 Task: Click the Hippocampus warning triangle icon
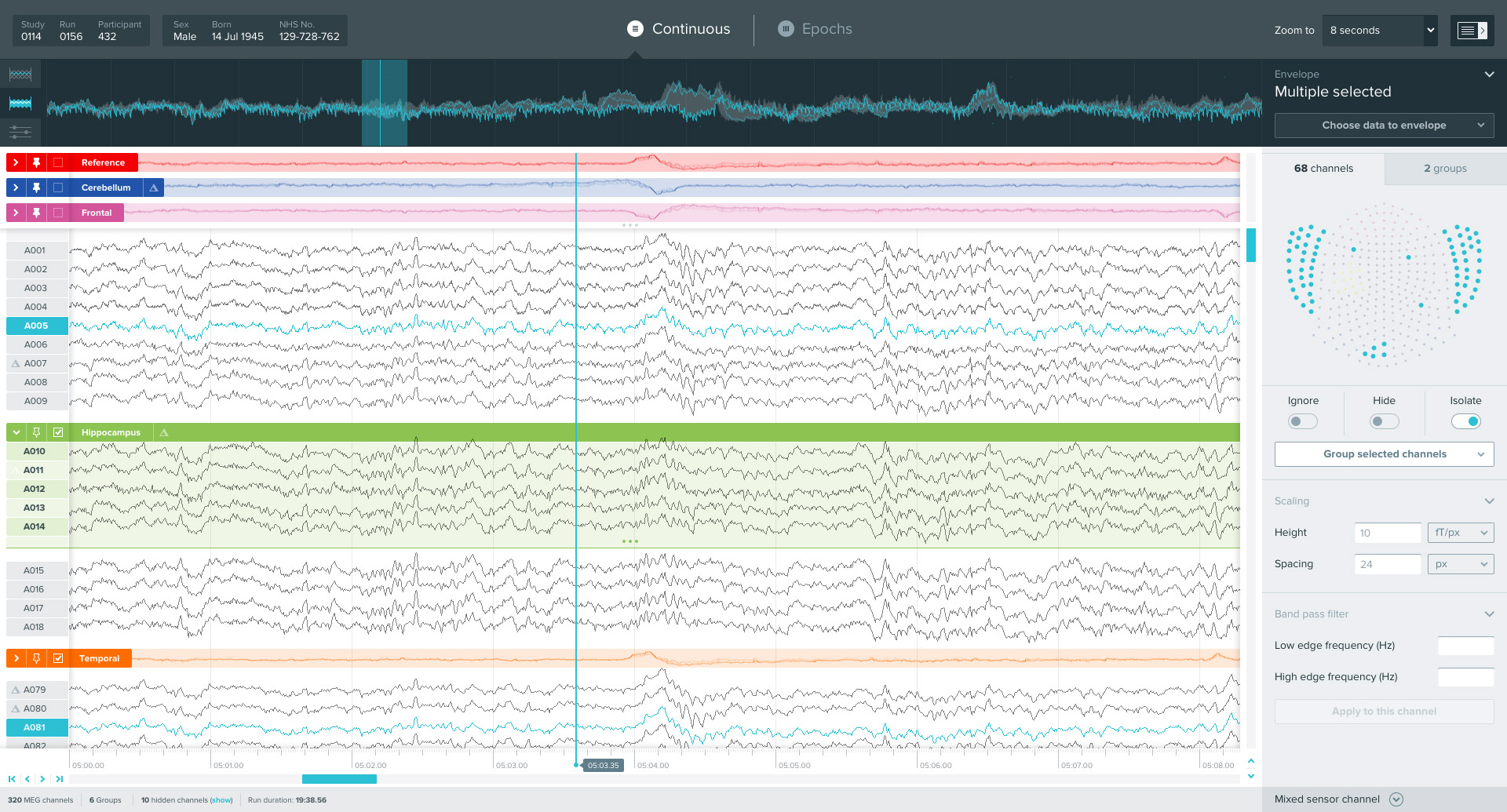164,432
